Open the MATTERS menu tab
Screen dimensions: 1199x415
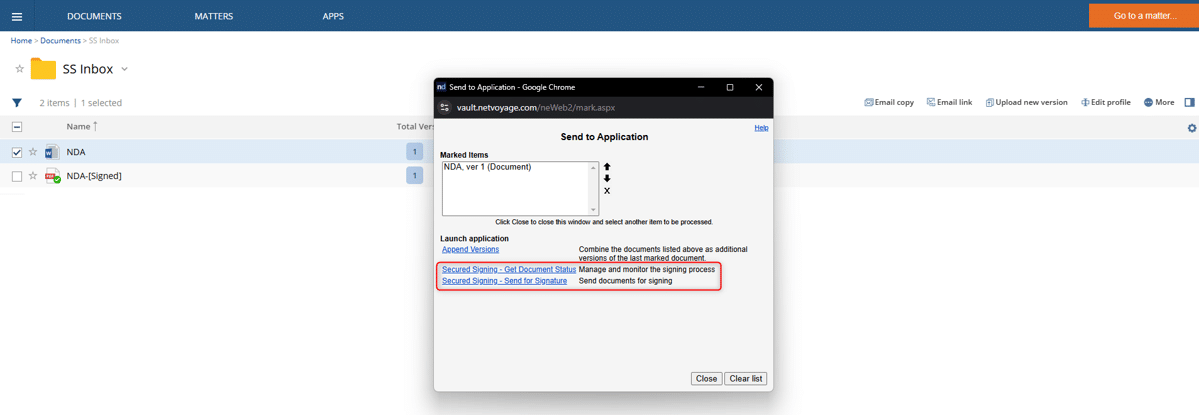[214, 16]
